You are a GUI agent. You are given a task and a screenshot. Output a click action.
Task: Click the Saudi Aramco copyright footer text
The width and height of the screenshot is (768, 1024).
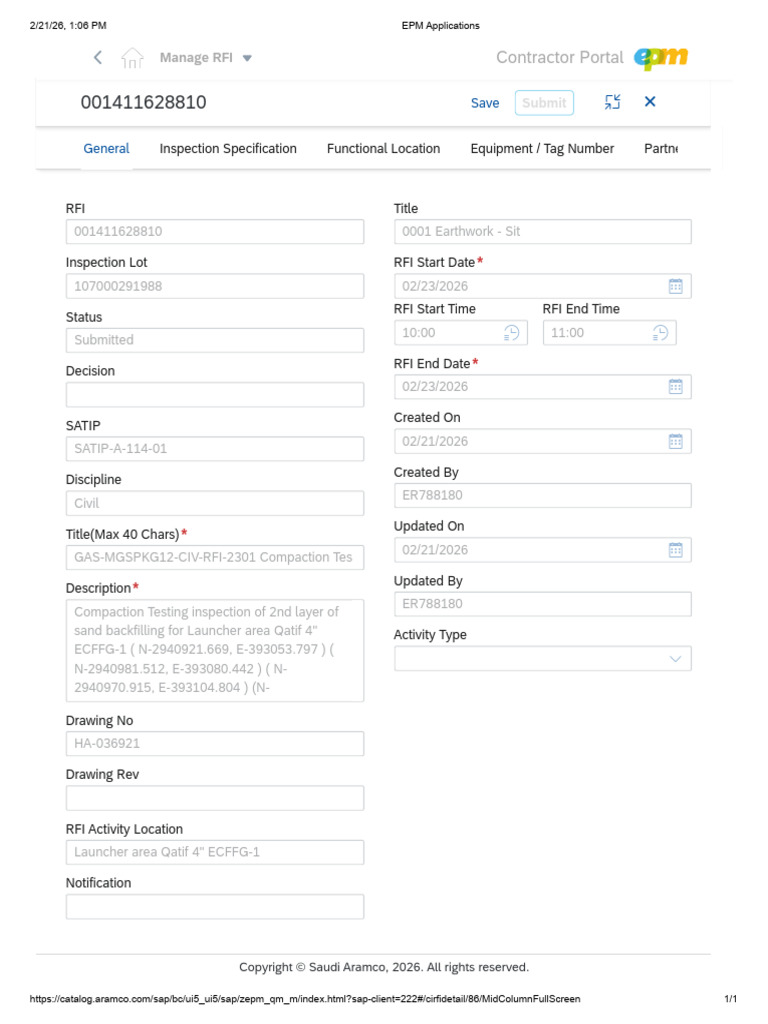[x=384, y=967]
